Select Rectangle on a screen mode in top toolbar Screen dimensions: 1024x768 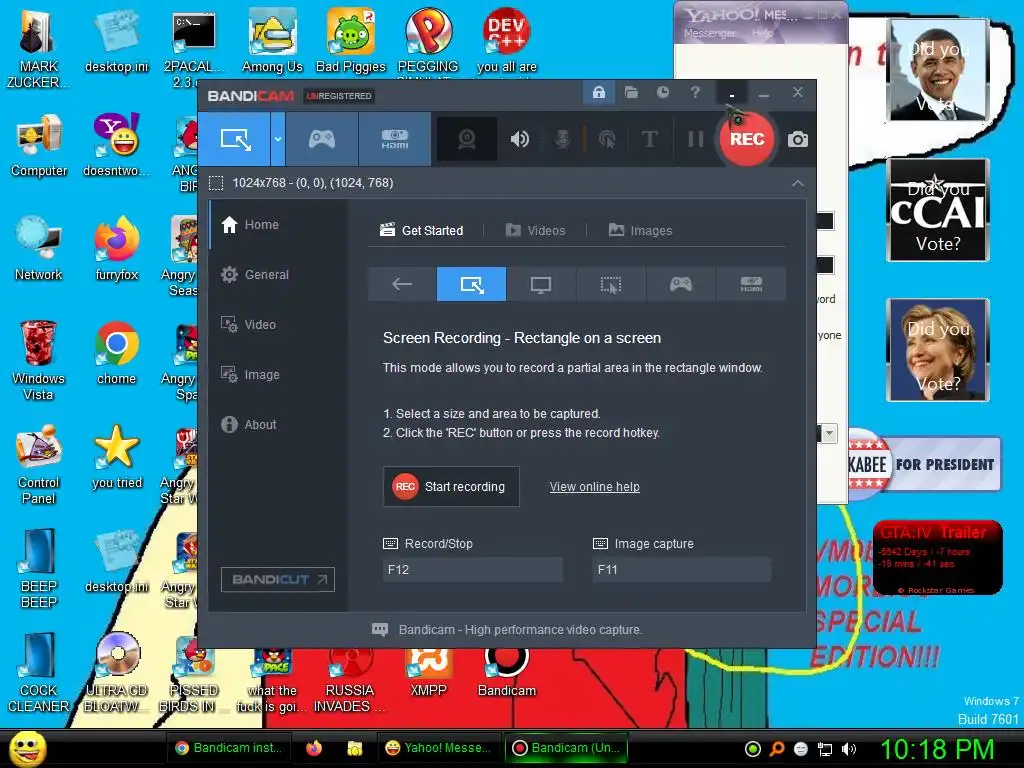pyautogui.click(x=235, y=138)
